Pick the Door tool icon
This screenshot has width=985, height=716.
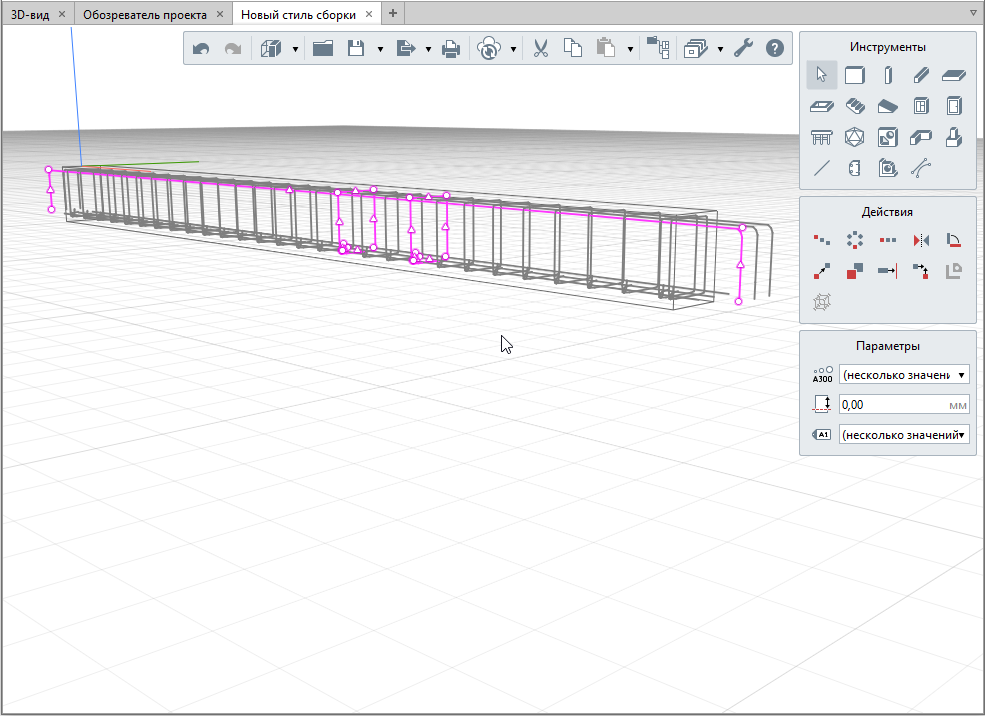(x=954, y=107)
